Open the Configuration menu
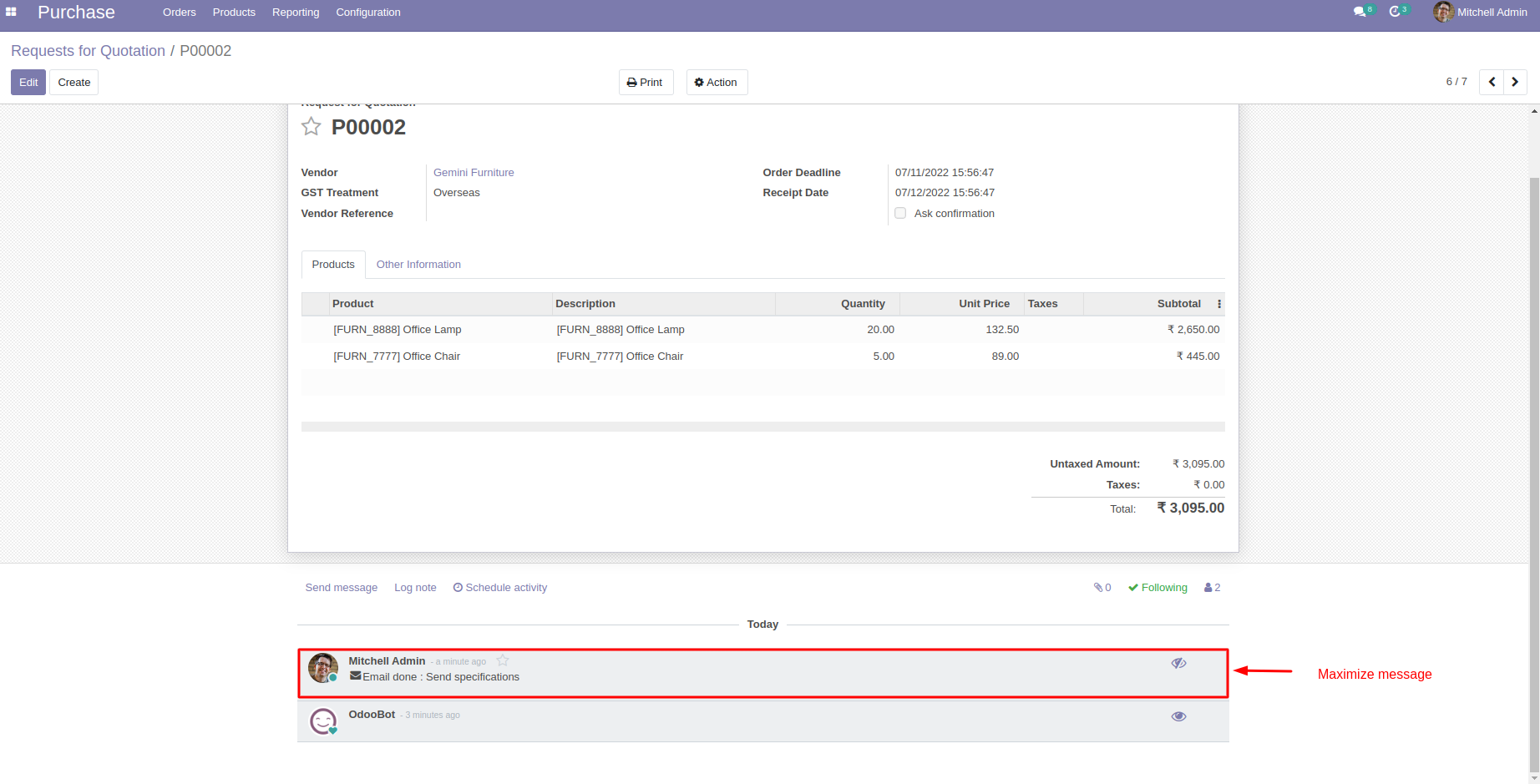 [368, 12]
